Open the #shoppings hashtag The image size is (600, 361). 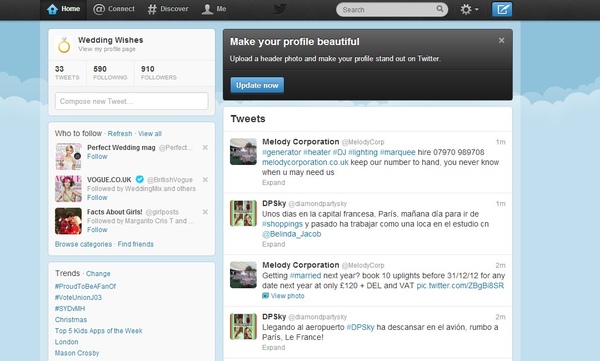tap(282, 224)
